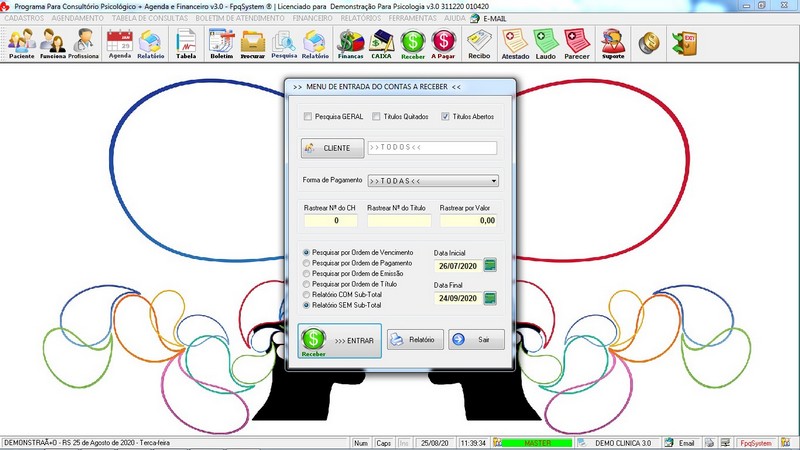Open the TABELA DE CONSULTAS menu
This screenshot has height=450, width=800.
point(149,18)
